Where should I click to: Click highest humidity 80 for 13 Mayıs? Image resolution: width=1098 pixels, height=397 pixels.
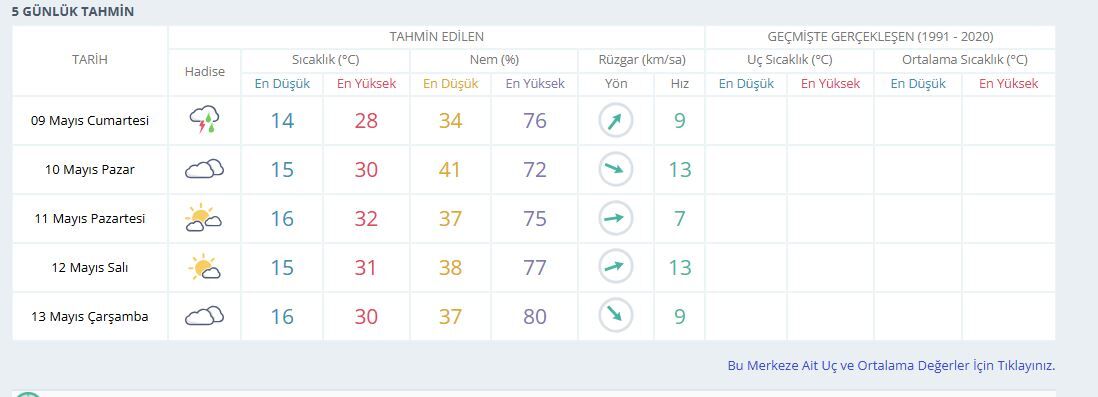click(534, 316)
